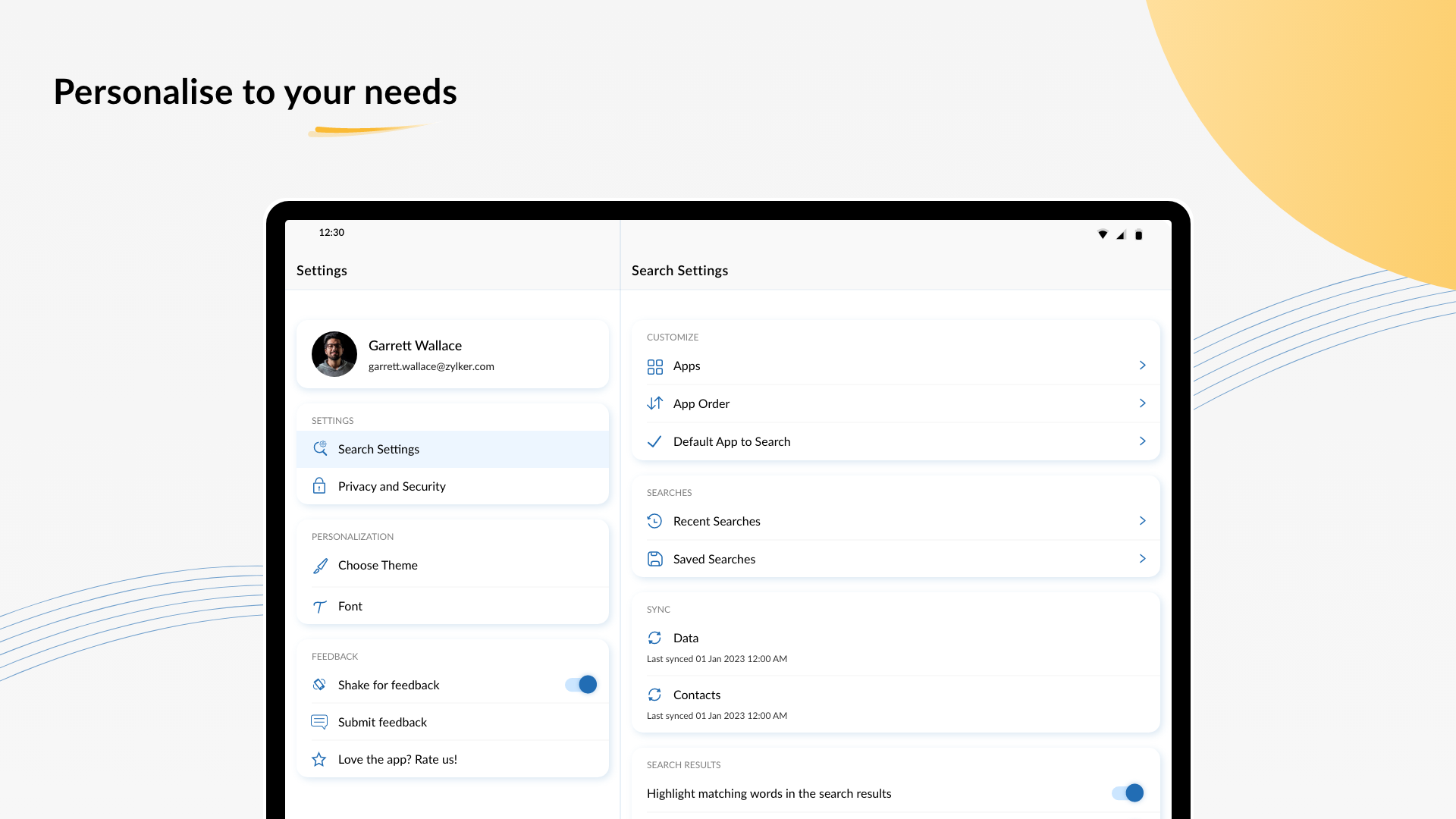Click the Saved Searches disk icon

click(x=655, y=559)
